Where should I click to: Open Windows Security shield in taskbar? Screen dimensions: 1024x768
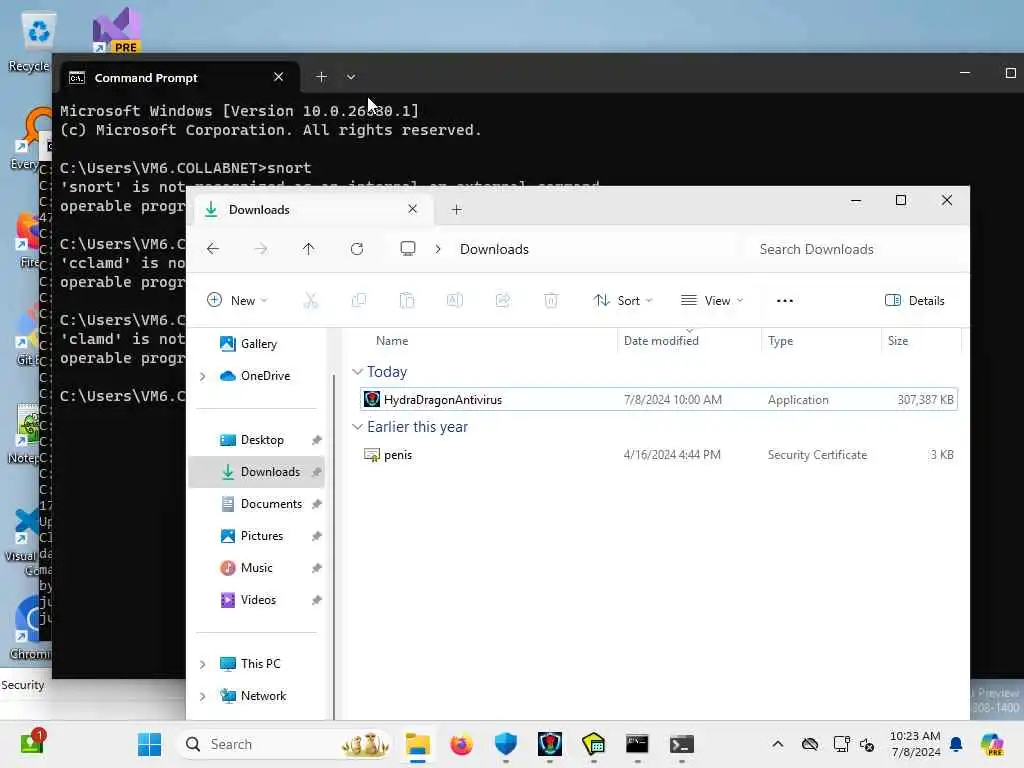tap(505, 744)
